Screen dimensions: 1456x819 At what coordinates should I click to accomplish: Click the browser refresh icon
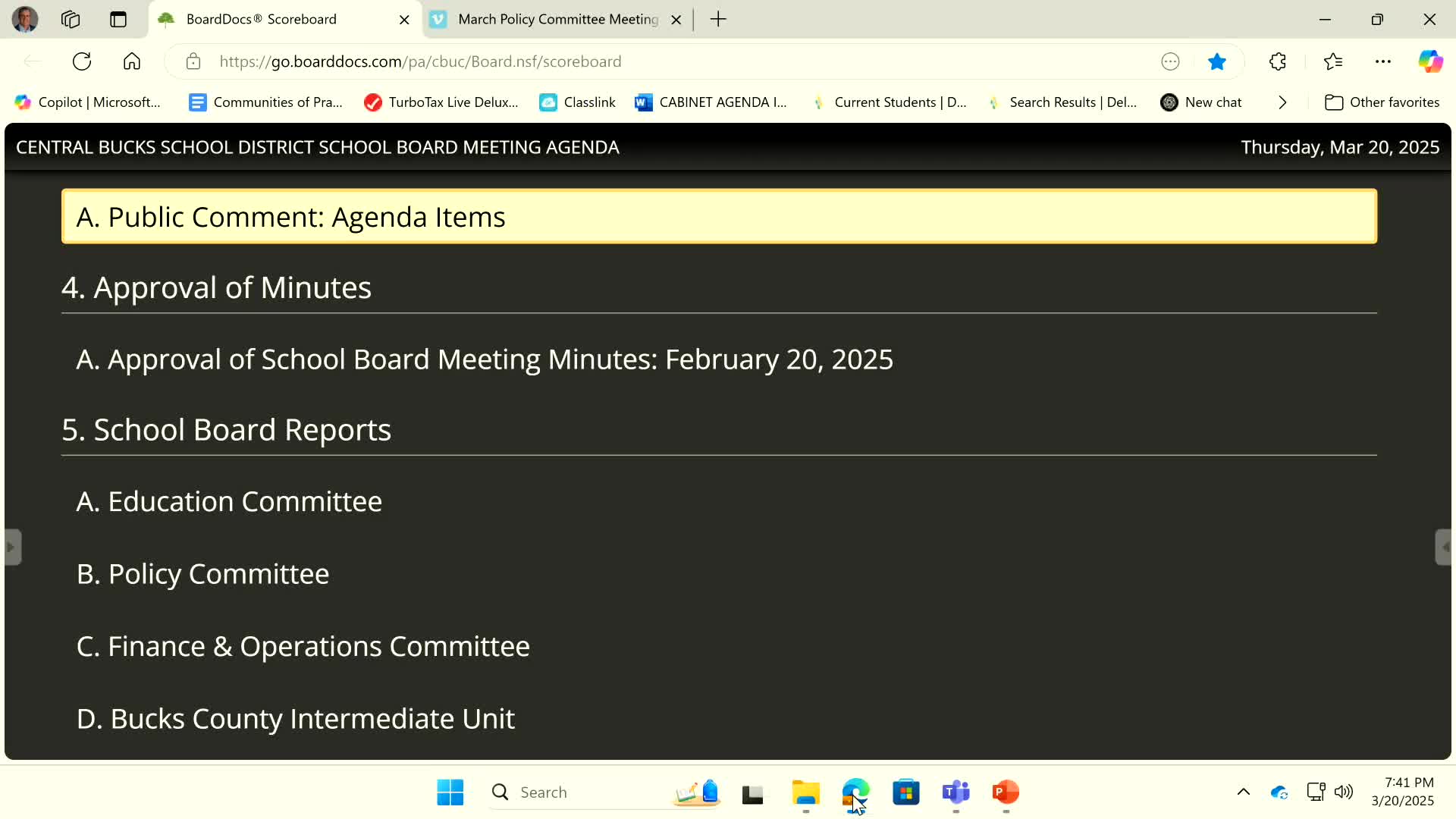coord(82,61)
